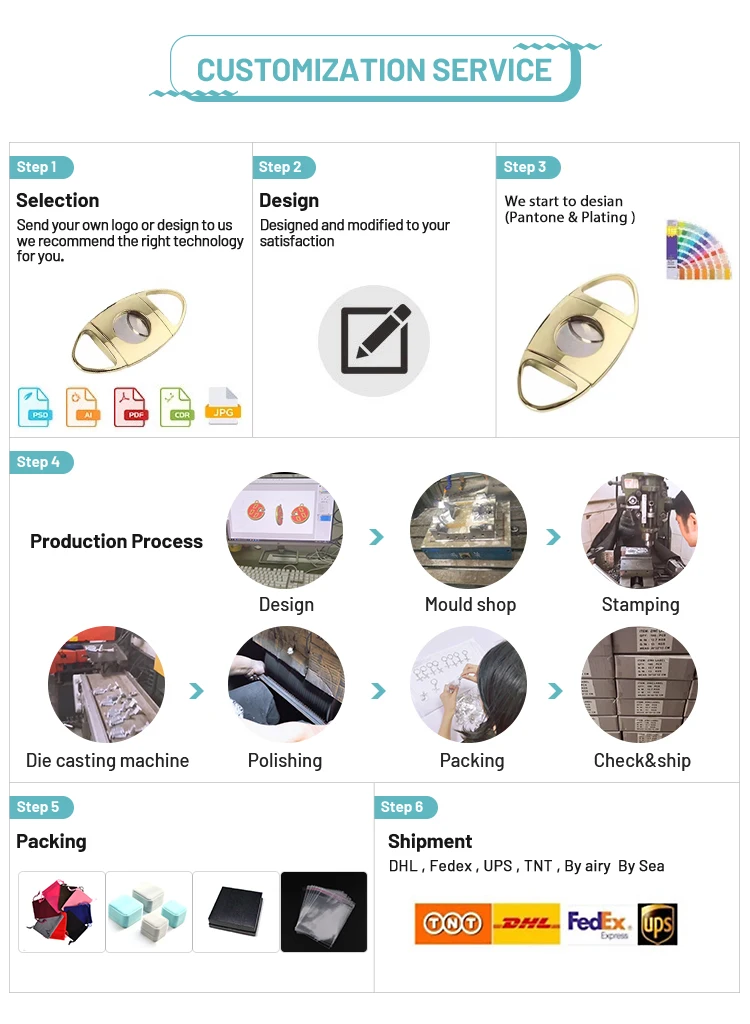Image resolution: width=750 pixels, height=1024 pixels.
Task: Click the FedEx Express logo
Action: pos(598,923)
